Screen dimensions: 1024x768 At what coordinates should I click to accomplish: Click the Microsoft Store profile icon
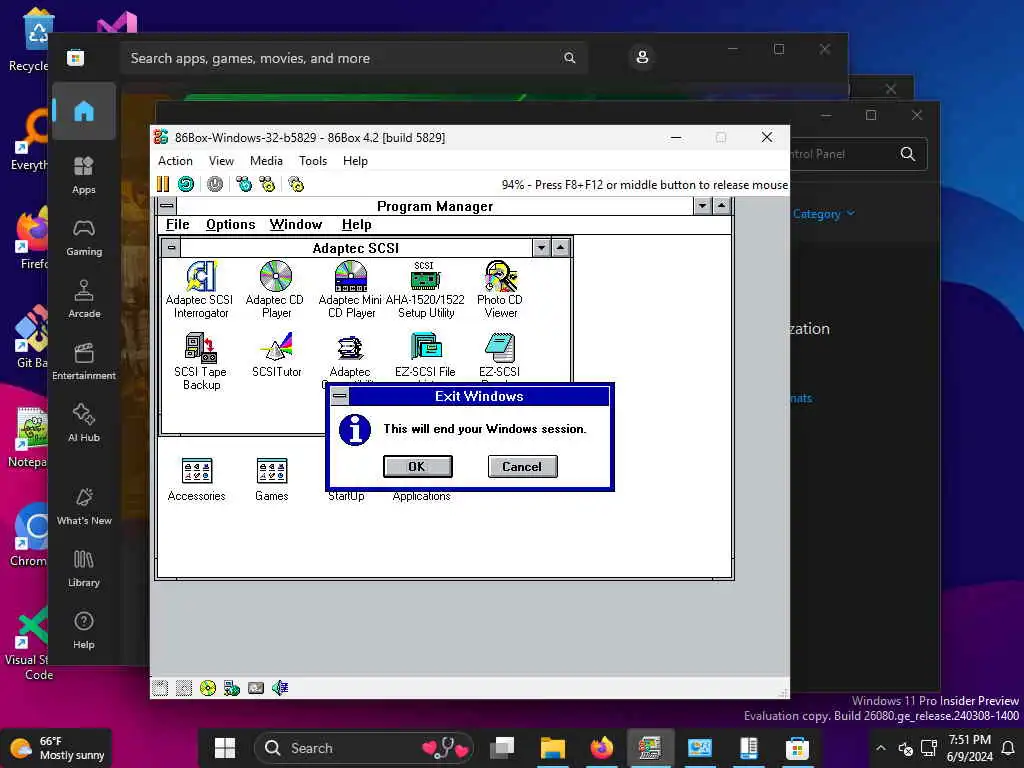coord(642,57)
